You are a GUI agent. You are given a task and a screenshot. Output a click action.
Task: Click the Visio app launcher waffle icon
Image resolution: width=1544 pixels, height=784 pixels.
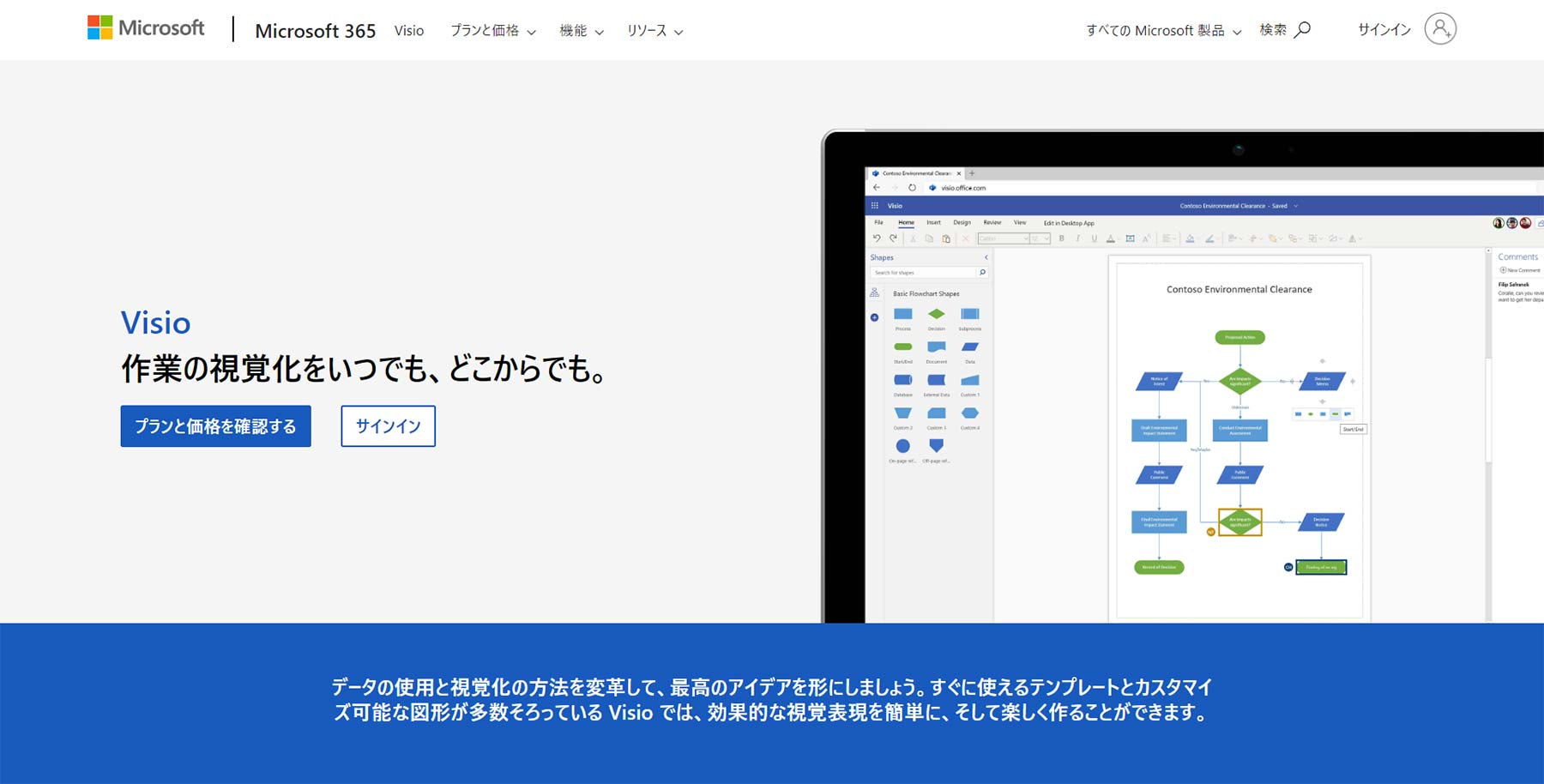coord(875,206)
